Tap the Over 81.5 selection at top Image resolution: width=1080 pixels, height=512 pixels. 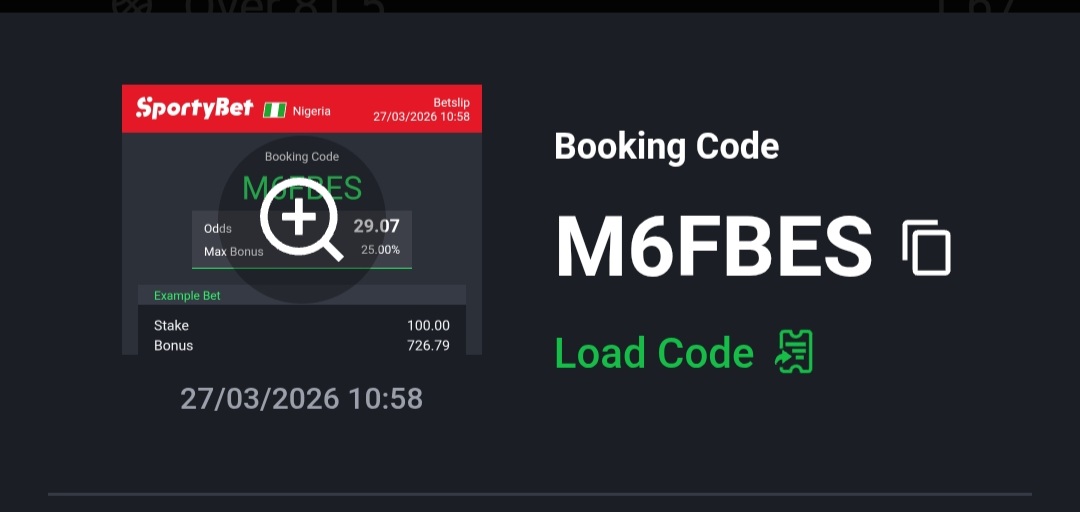[284, 6]
